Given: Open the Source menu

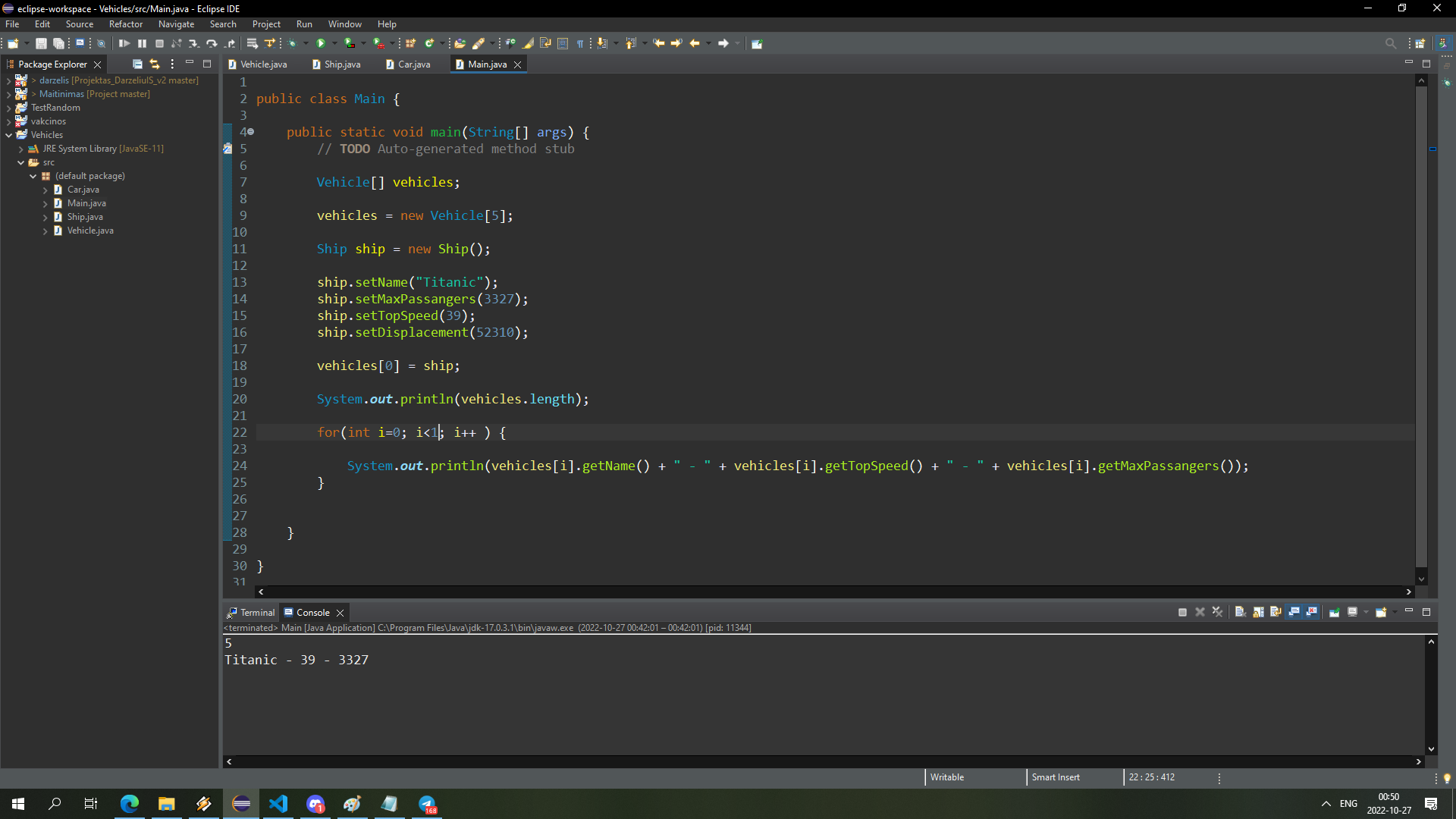Looking at the screenshot, I should tap(79, 24).
